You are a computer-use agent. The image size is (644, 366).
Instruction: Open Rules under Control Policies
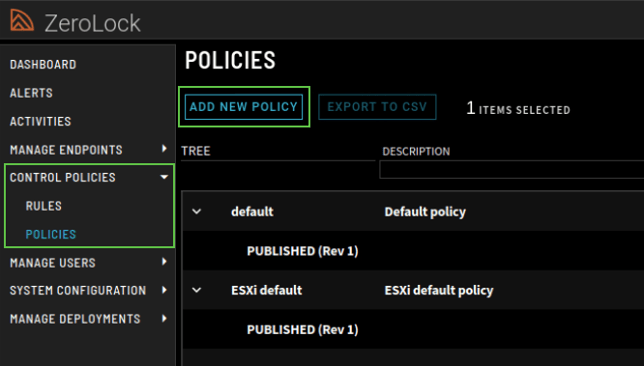44,206
